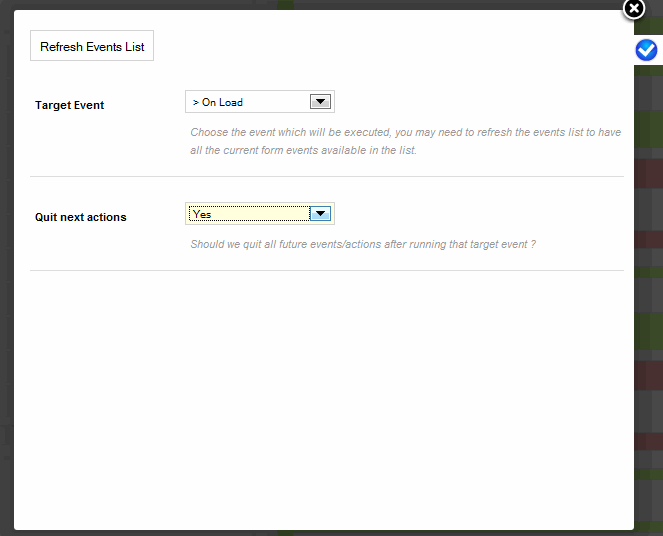Click the blue checkmark apply icon
Screen dimensions: 663x536
pyautogui.click(x=646, y=50)
